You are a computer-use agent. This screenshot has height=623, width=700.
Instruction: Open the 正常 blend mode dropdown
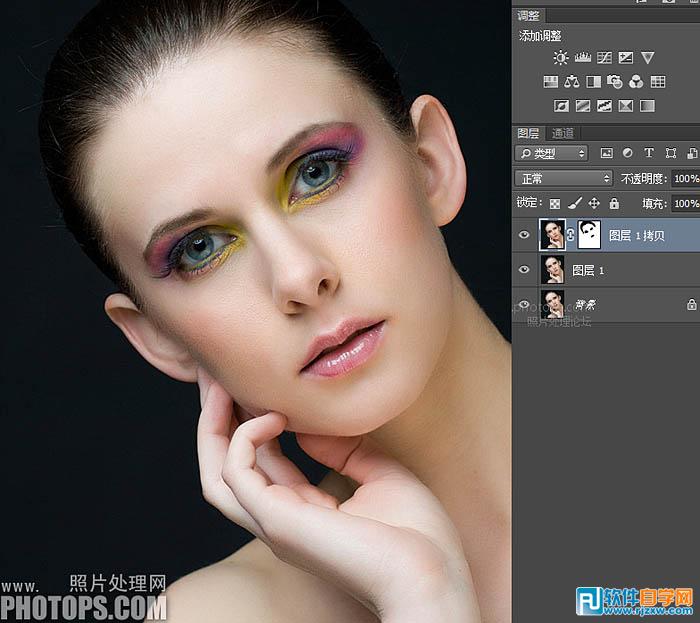(x=563, y=179)
